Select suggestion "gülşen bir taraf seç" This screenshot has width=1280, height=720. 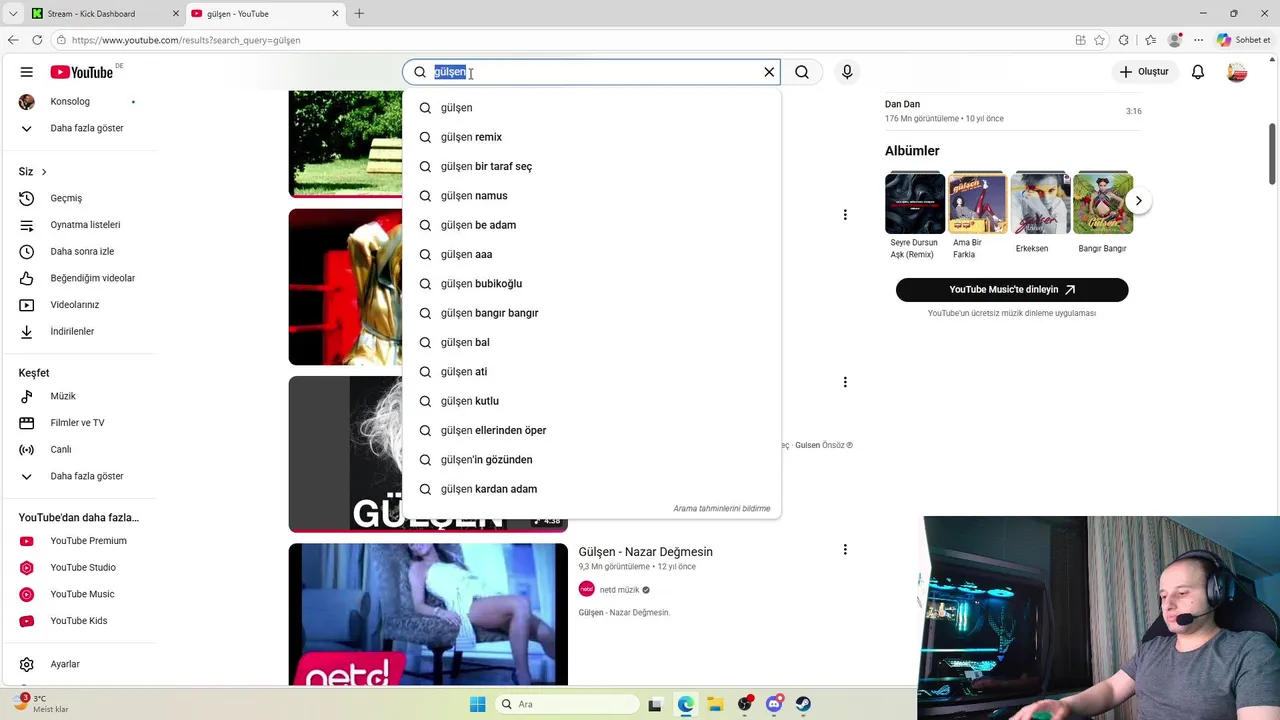[591, 166]
